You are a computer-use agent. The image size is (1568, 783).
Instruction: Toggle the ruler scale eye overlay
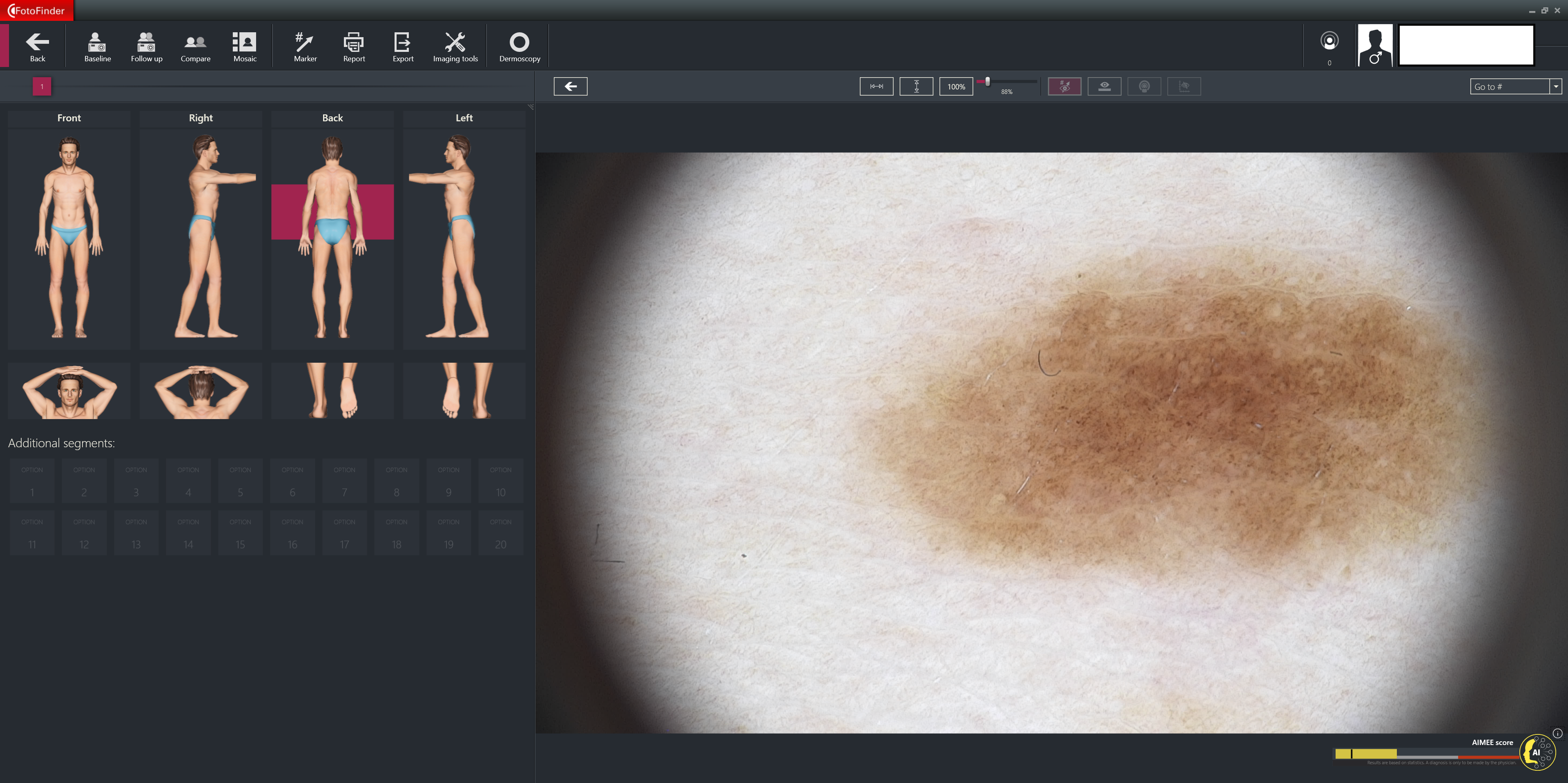(x=1104, y=87)
